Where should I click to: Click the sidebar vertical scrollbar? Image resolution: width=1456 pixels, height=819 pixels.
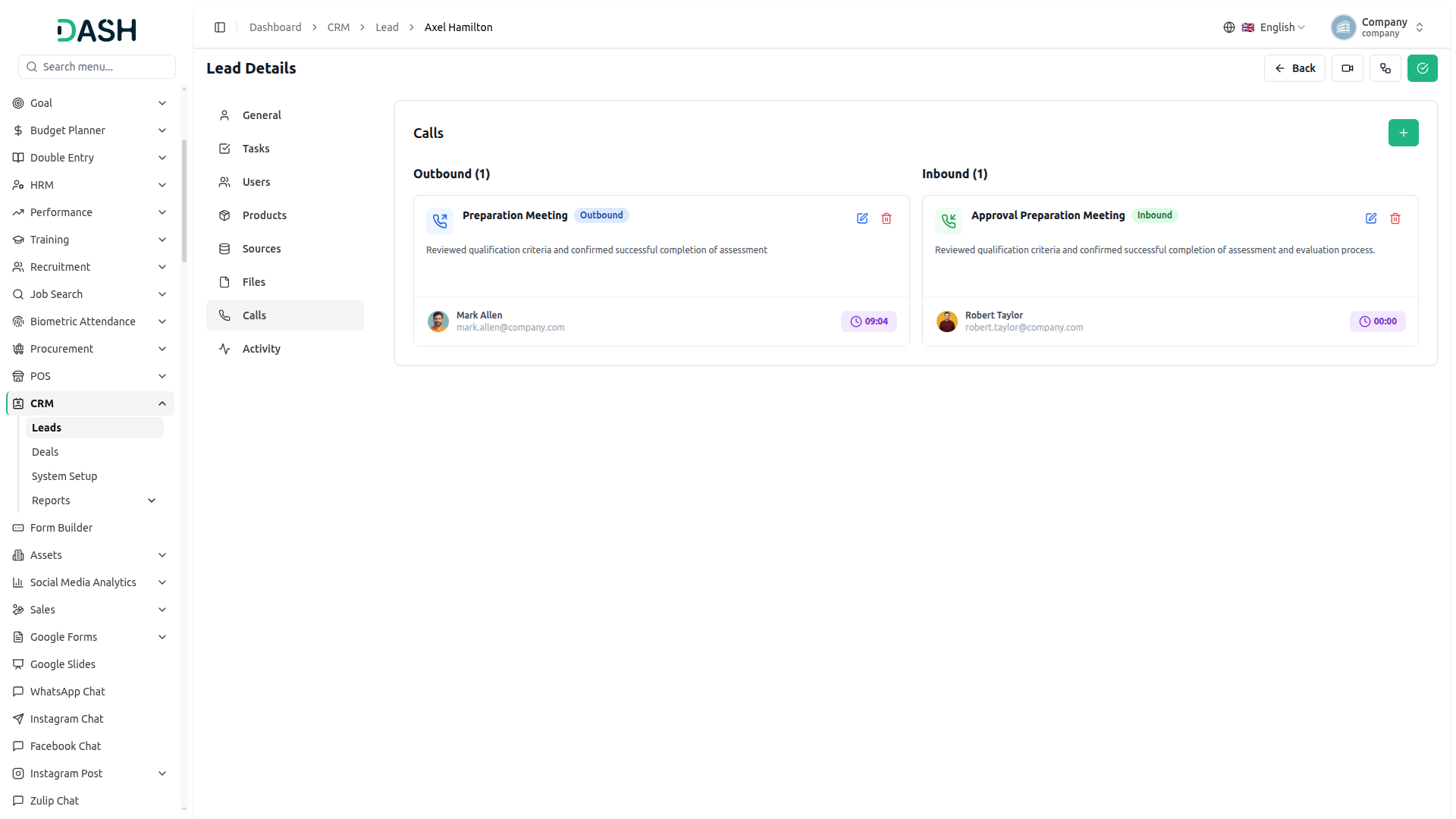(x=184, y=202)
